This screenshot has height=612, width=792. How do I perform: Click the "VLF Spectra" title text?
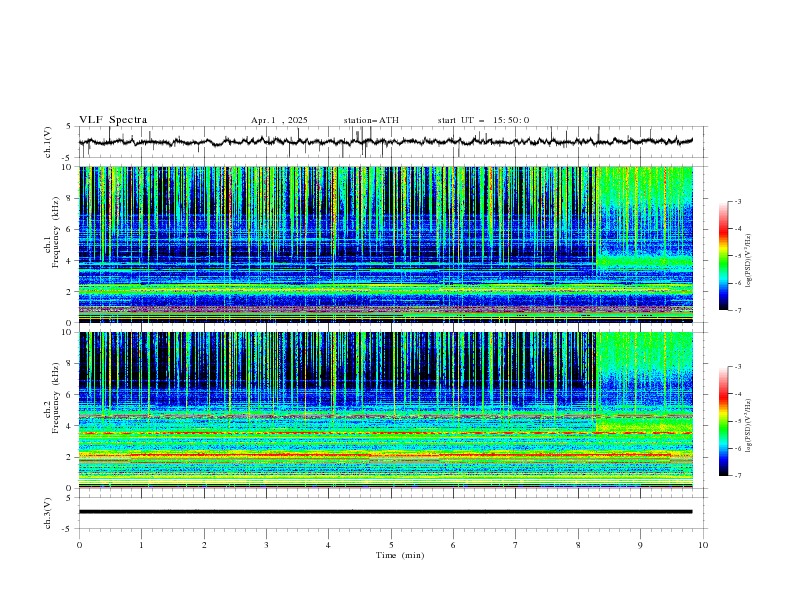[x=113, y=120]
